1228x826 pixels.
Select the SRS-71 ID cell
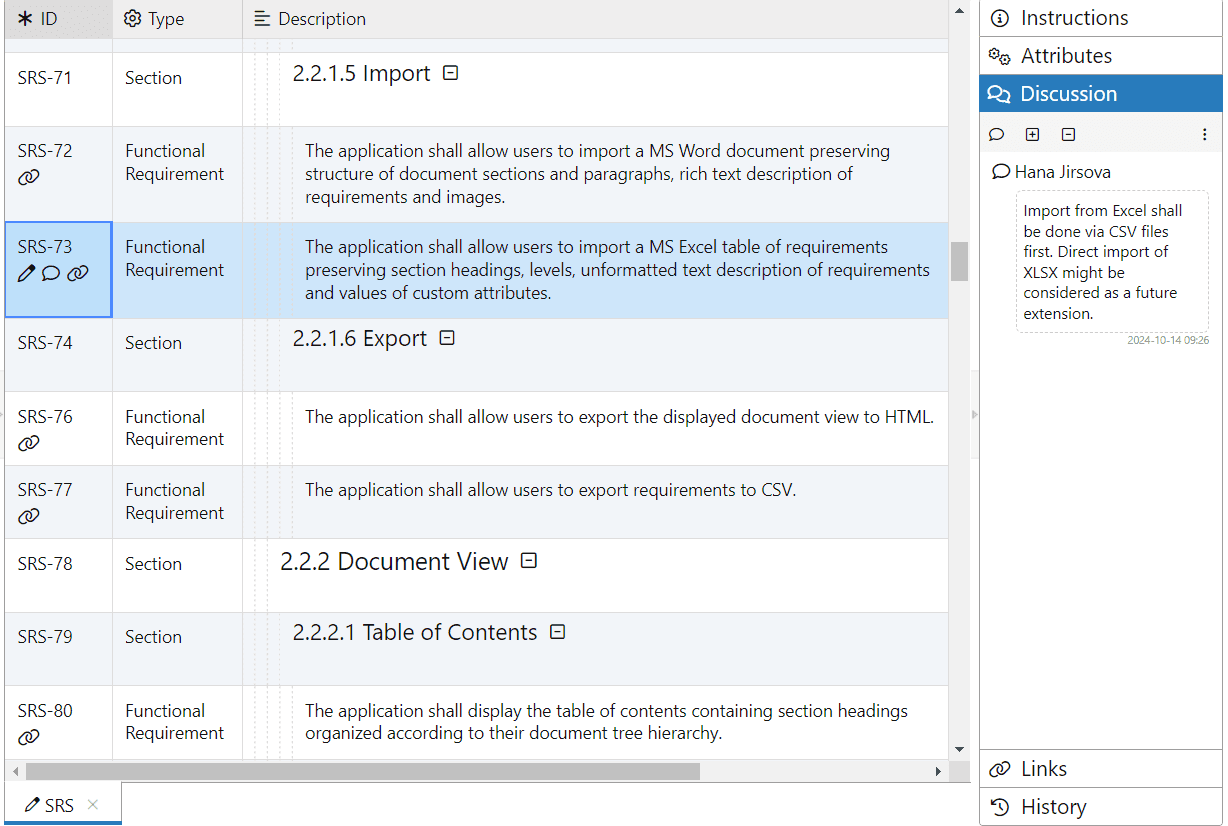(58, 89)
